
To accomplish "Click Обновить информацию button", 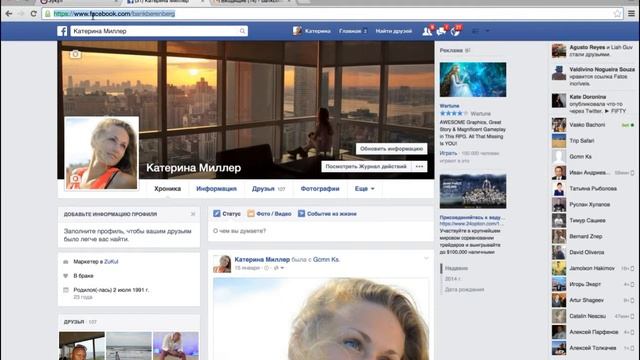I will pos(391,149).
